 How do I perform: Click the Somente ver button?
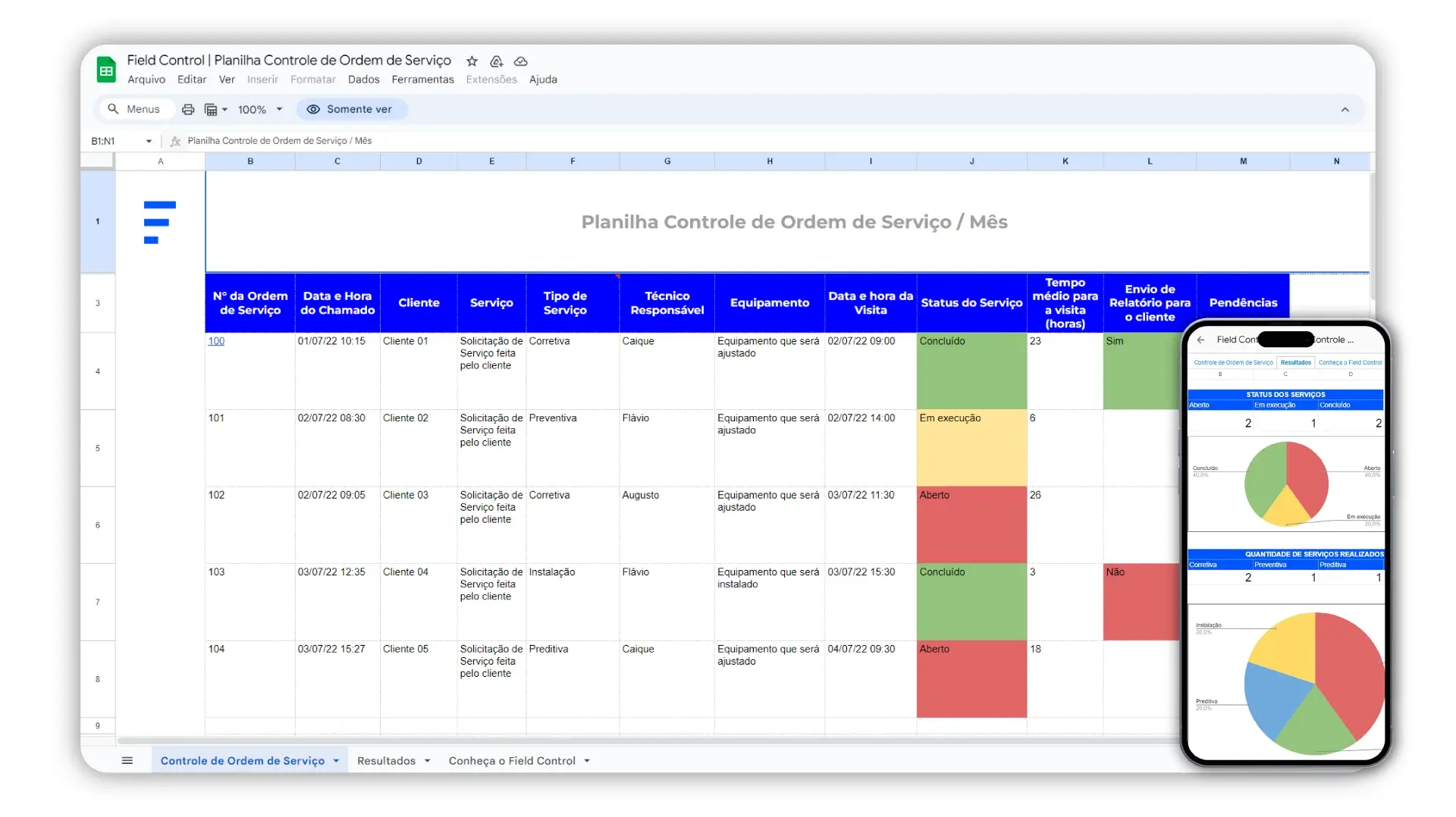[350, 109]
